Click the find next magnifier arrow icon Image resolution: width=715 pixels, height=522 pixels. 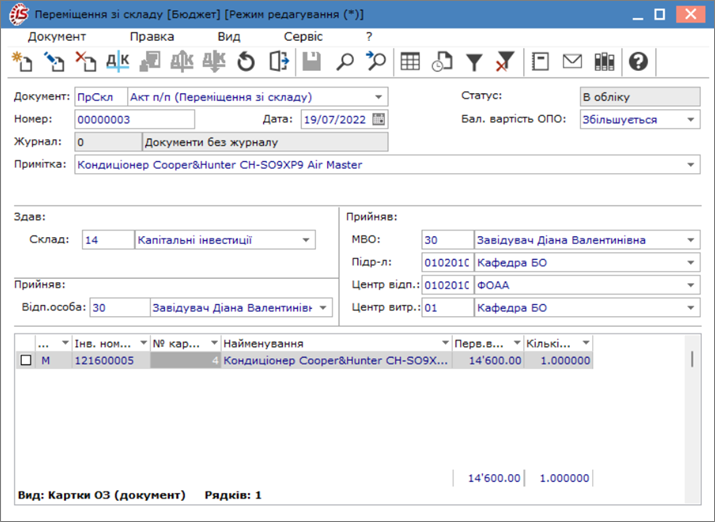(376, 62)
